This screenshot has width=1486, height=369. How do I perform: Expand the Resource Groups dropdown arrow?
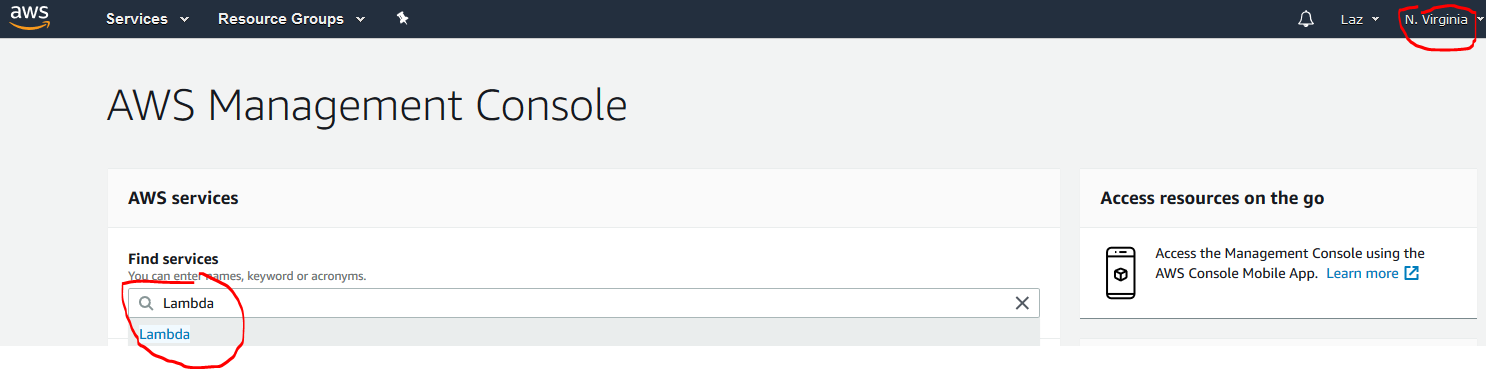pyautogui.click(x=360, y=19)
